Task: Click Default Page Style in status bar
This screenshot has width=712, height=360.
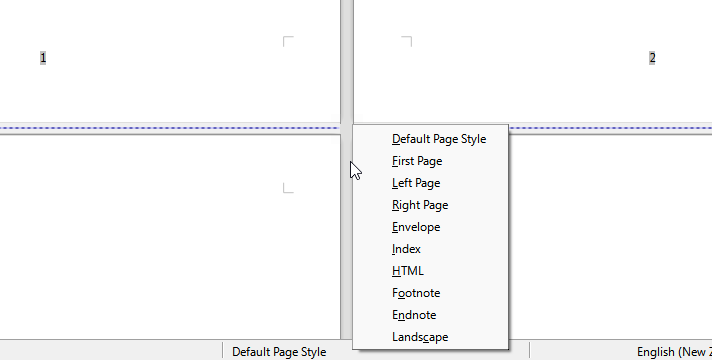Action: coord(279,352)
